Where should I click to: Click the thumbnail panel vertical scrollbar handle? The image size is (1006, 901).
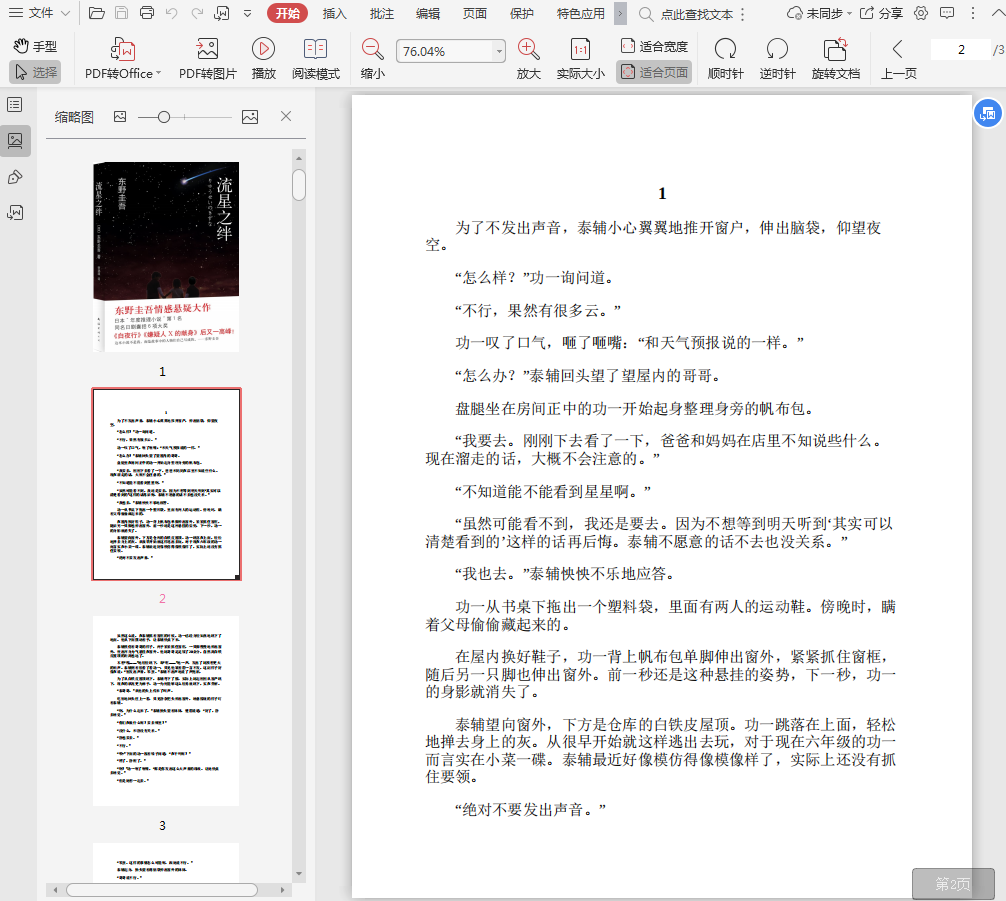tap(298, 185)
